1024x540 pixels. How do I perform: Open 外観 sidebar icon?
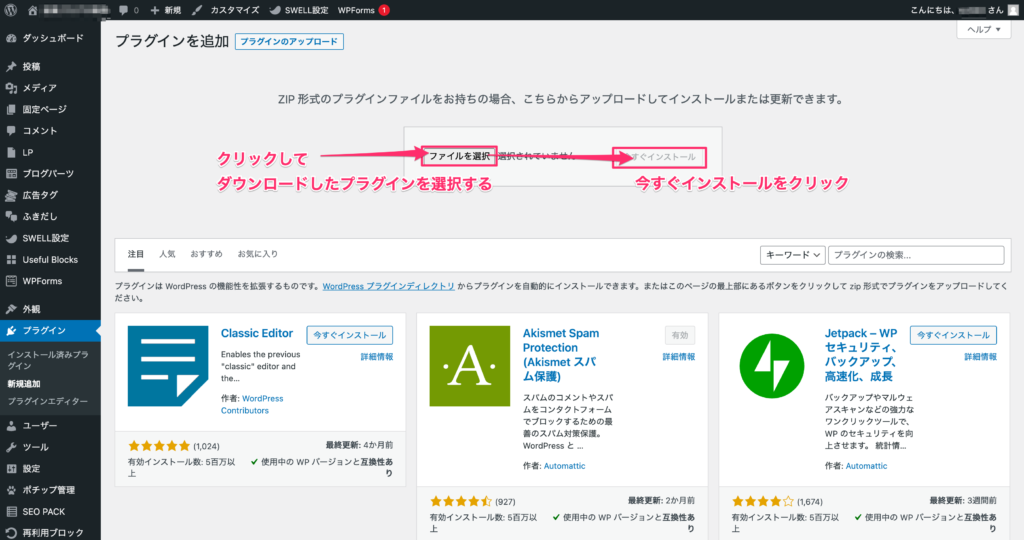[x=11, y=309]
